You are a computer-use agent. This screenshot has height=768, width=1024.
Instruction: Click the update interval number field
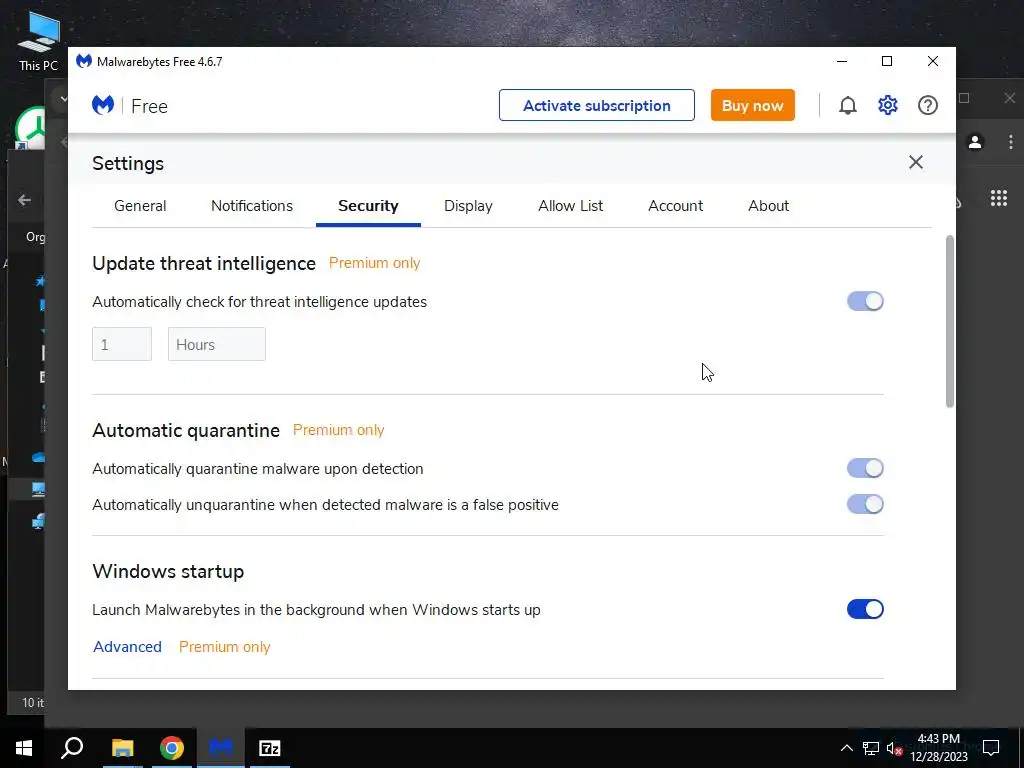pos(122,344)
